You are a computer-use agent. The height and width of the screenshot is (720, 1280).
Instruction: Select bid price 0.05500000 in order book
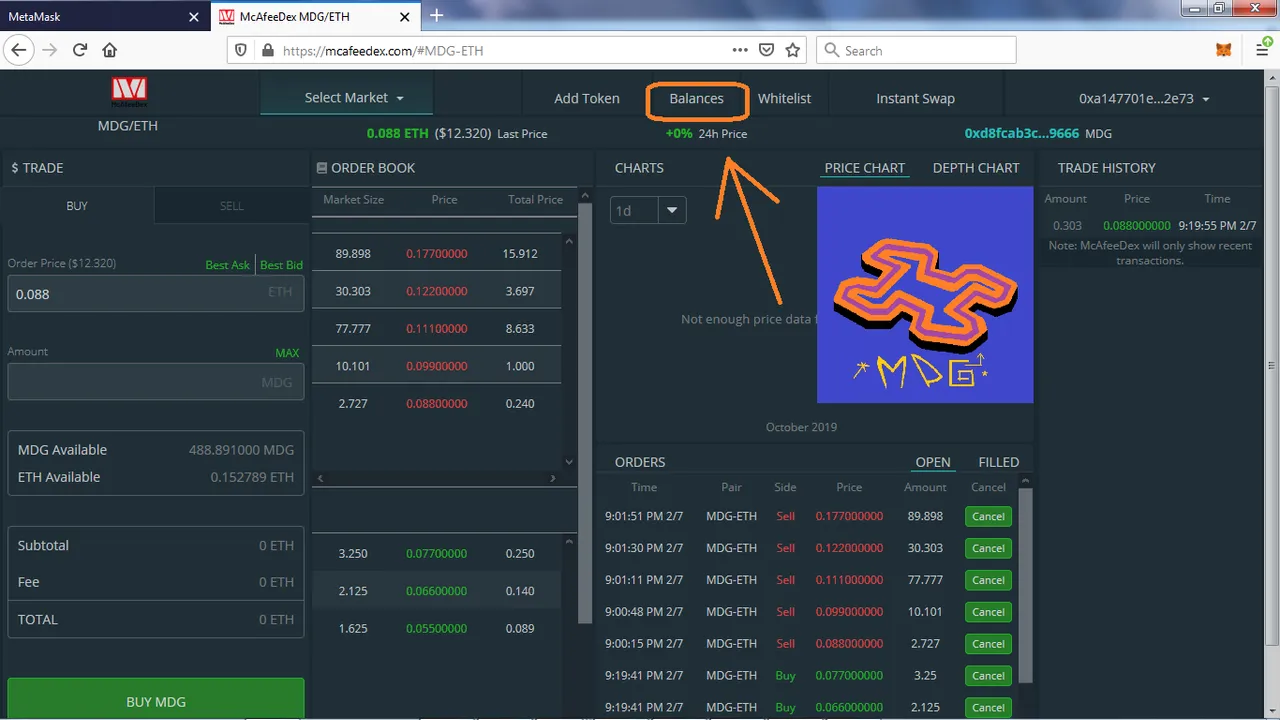(436, 629)
